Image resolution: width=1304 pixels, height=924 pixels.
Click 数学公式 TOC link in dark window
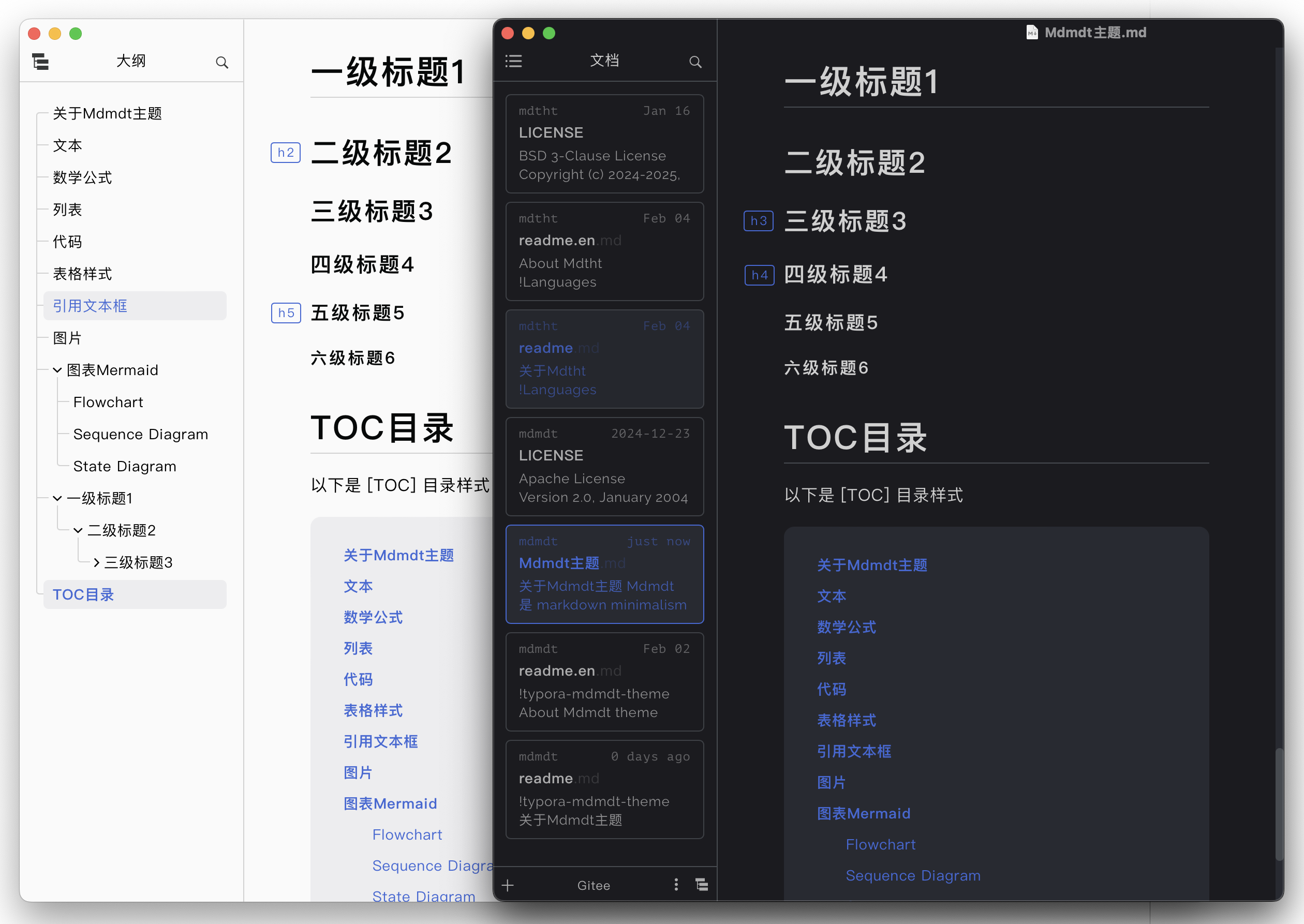(x=846, y=627)
